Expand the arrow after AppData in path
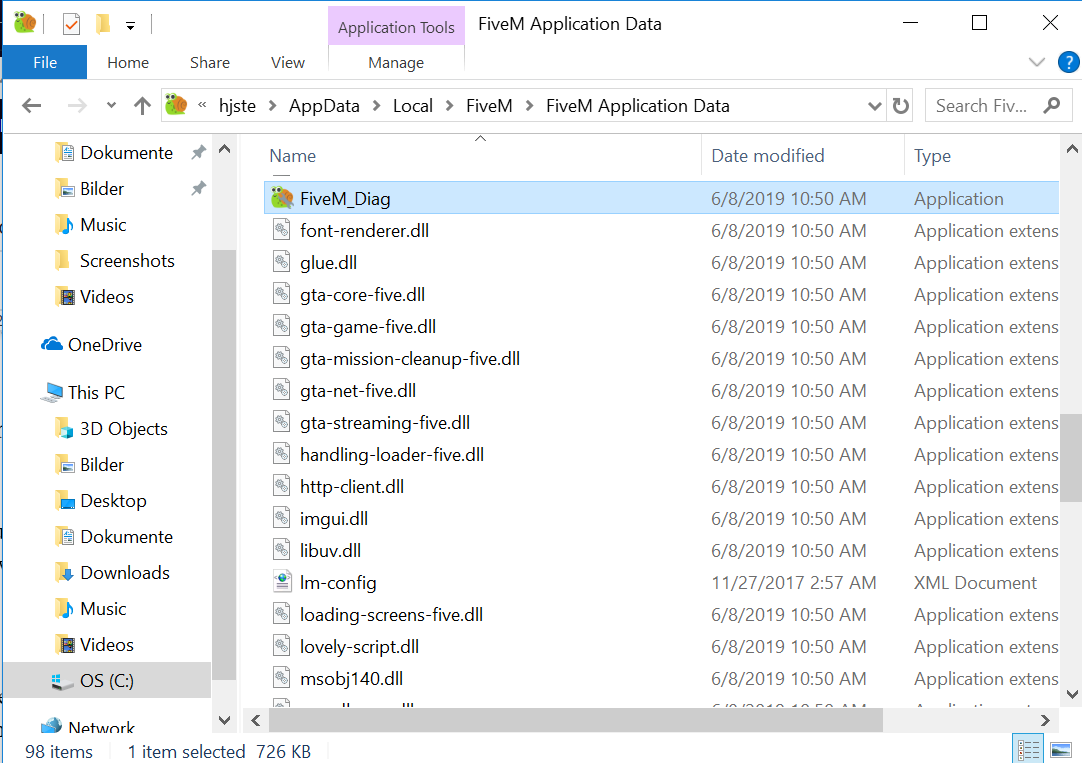Image resolution: width=1082 pixels, height=763 pixels. [x=376, y=106]
